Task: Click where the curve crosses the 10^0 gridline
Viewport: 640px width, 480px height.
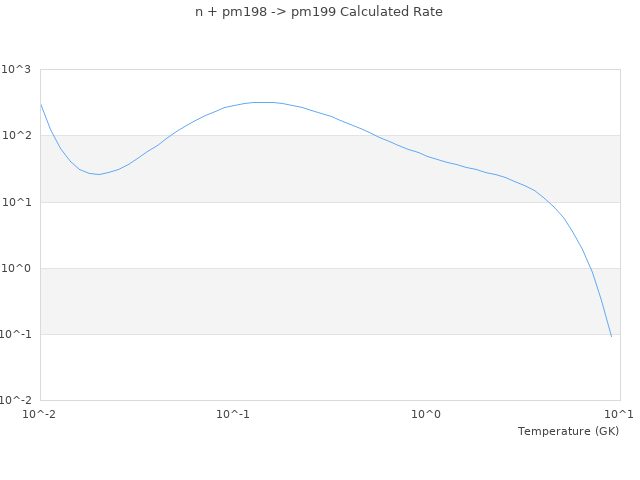Action: [590, 268]
